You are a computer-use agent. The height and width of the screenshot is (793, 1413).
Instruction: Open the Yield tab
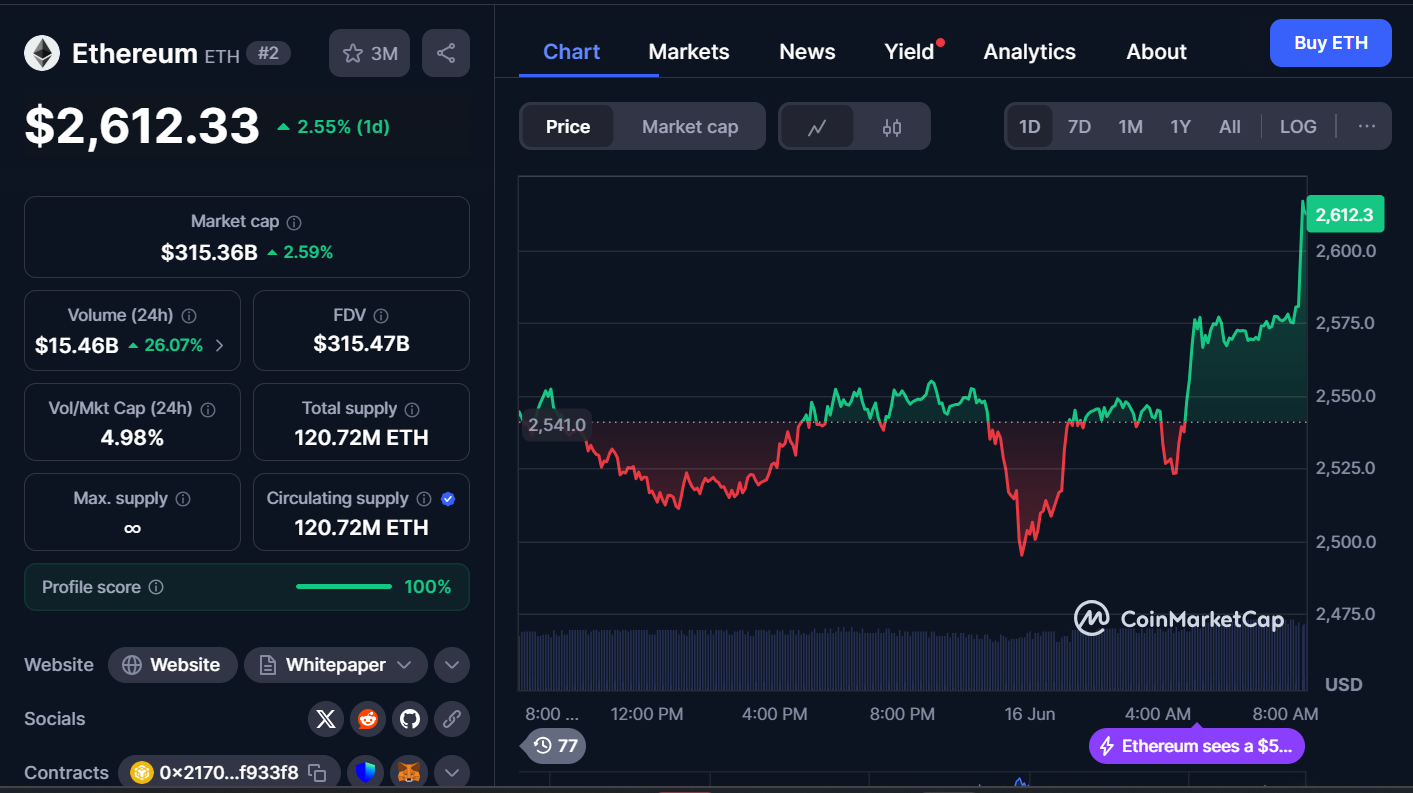click(x=909, y=52)
